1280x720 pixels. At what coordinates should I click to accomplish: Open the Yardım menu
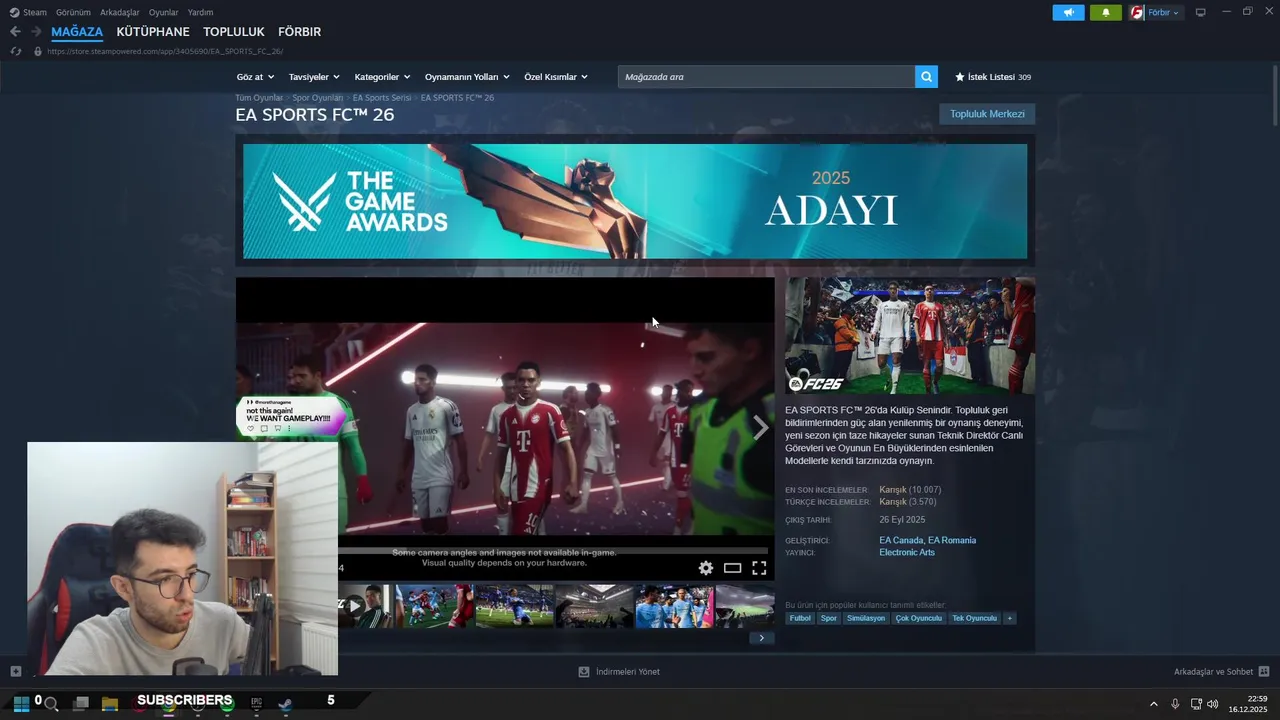(200, 12)
